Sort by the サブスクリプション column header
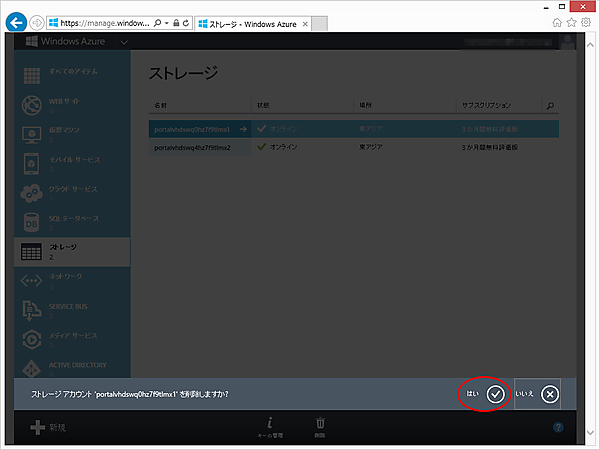The image size is (600, 450). coord(486,105)
